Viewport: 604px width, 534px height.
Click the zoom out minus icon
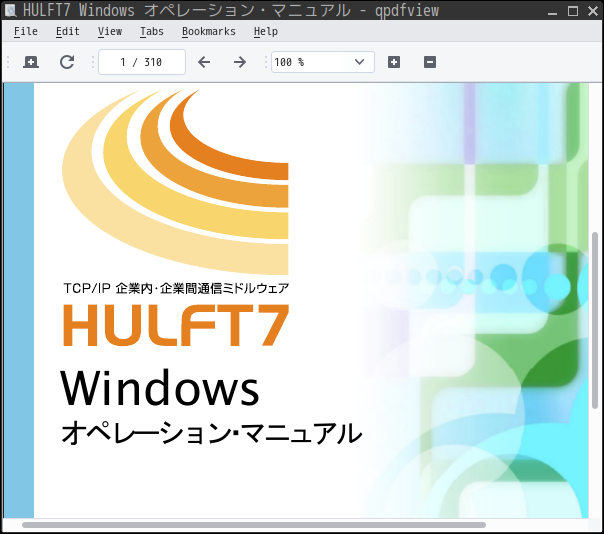tap(430, 62)
